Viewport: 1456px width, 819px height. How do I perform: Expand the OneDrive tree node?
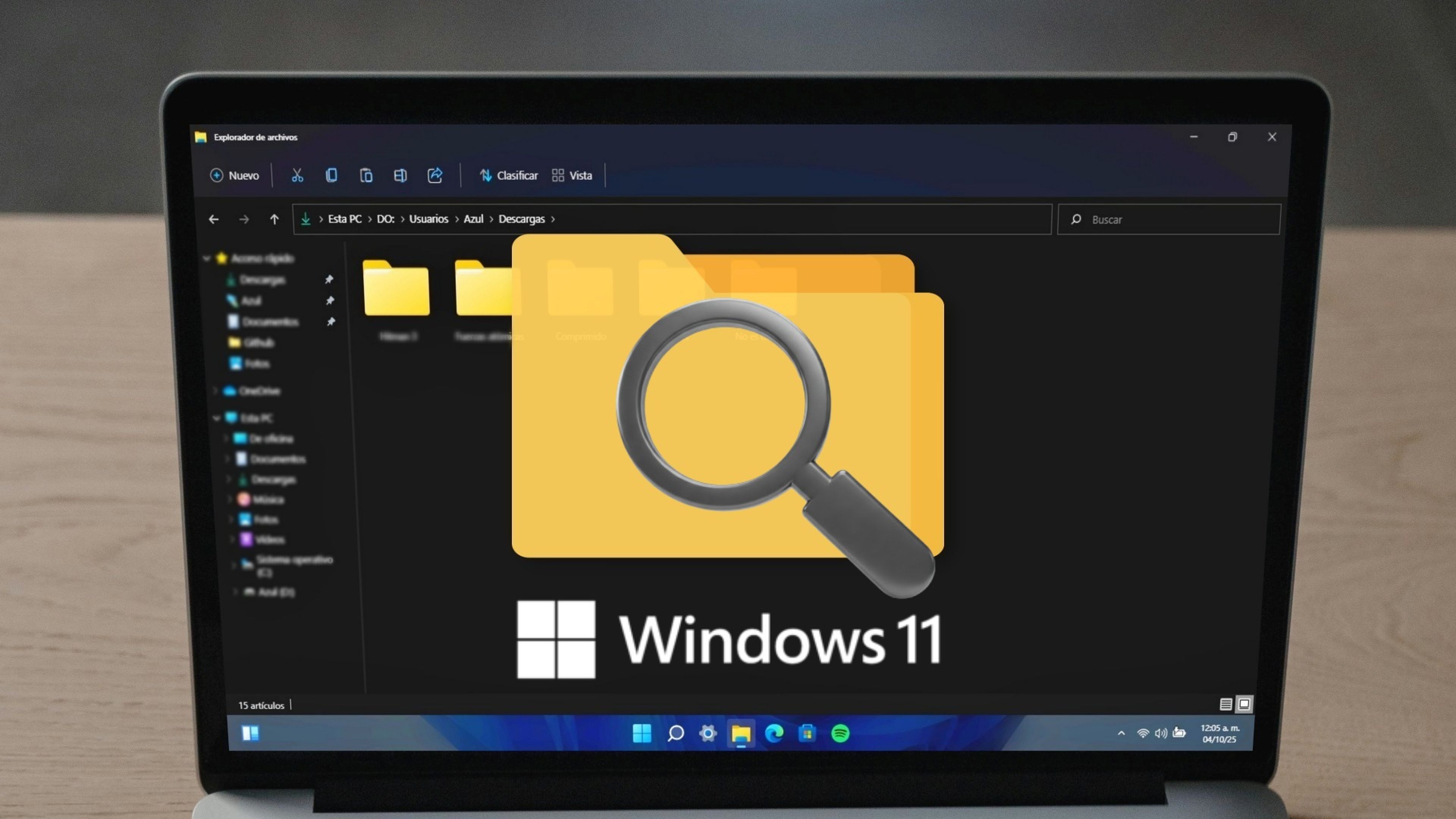point(215,391)
